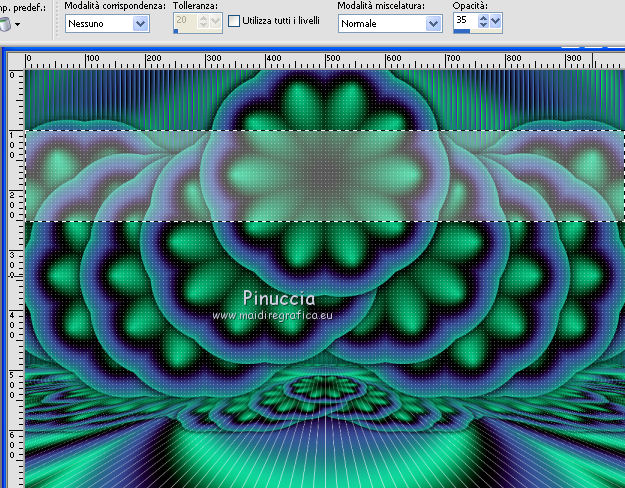
Task: Click the Pinuccia watermark text on the canvas
Action: (279, 298)
